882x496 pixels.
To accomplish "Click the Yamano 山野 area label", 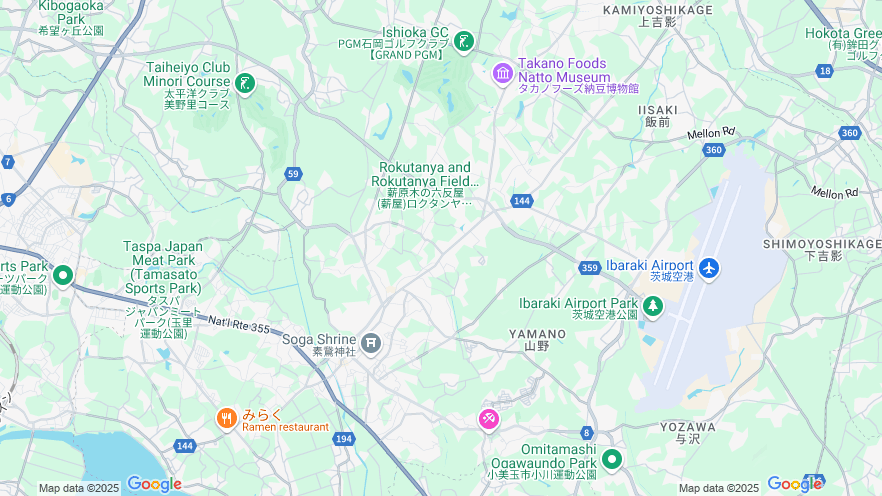I will [537, 340].
